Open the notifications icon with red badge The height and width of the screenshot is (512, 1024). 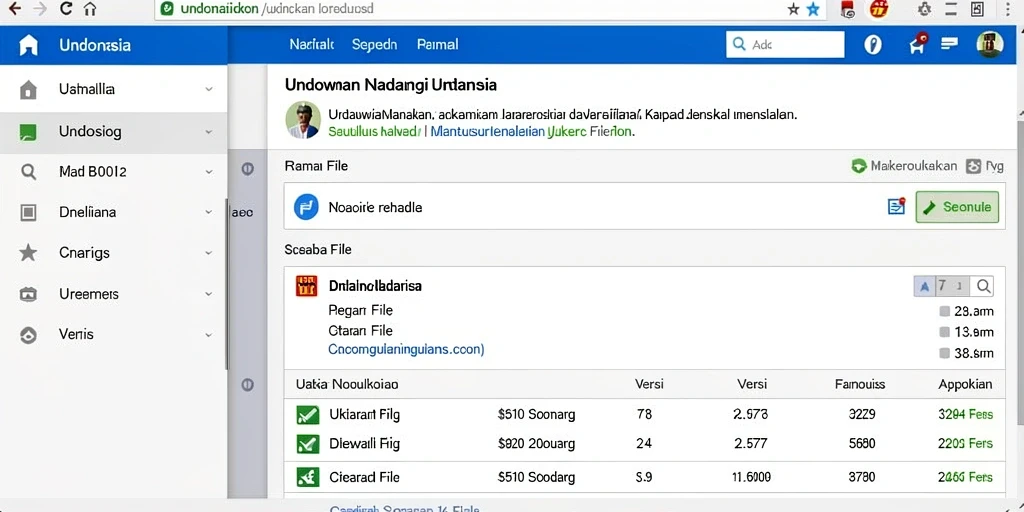(x=918, y=43)
